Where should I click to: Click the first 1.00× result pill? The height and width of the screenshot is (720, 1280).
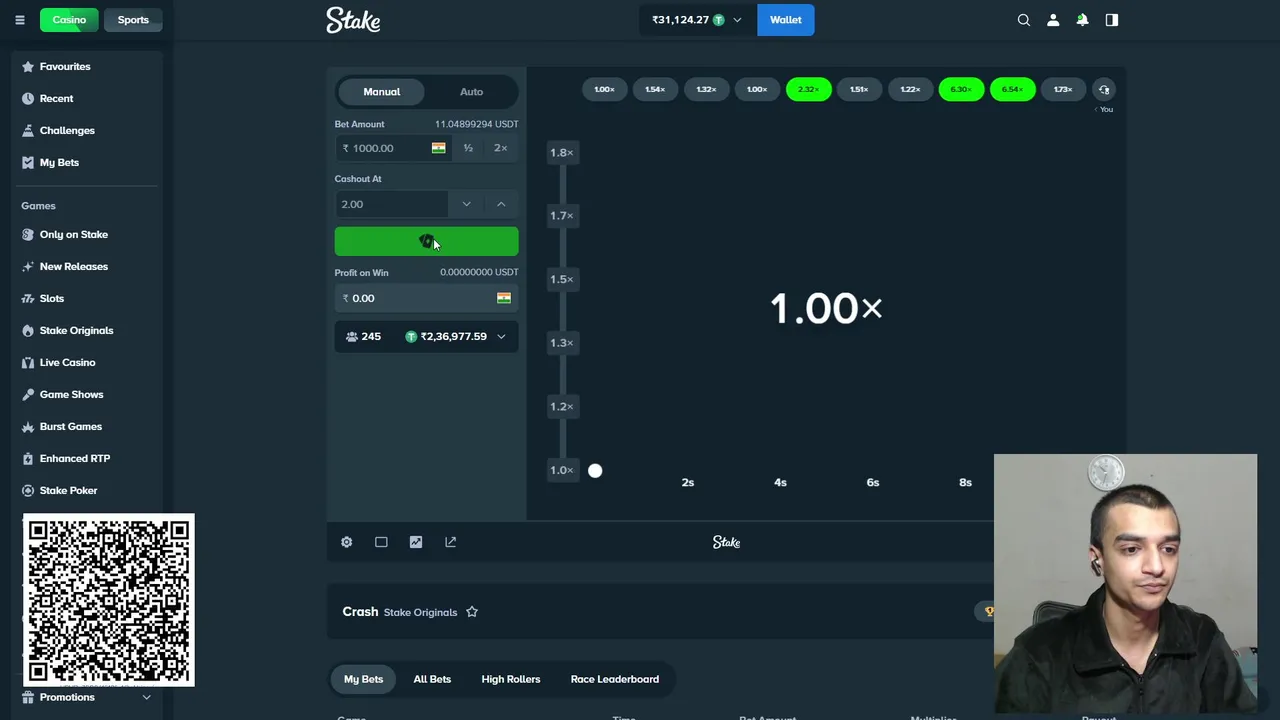click(604, 89)
